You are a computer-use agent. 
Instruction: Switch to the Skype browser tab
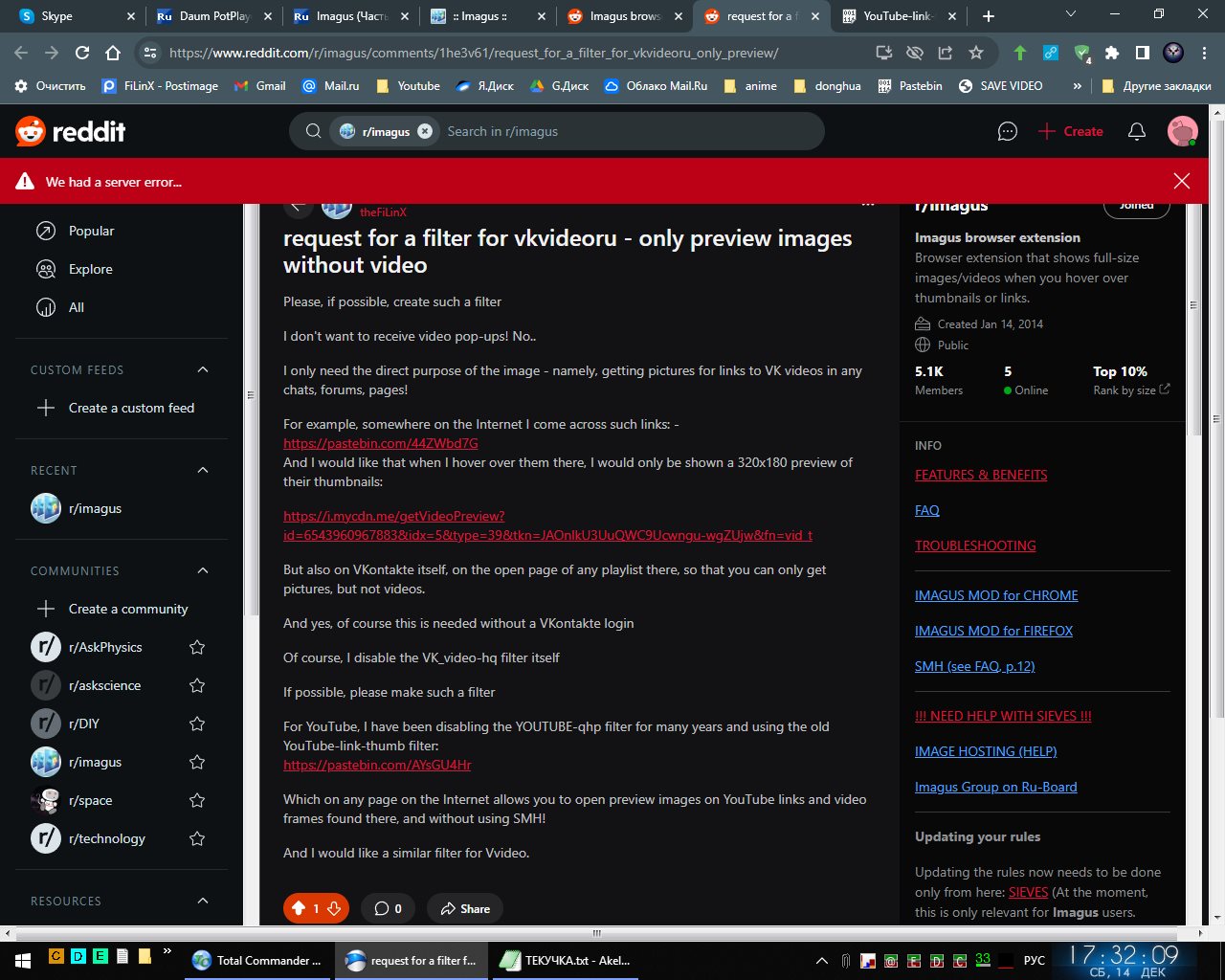pos(77,16)
